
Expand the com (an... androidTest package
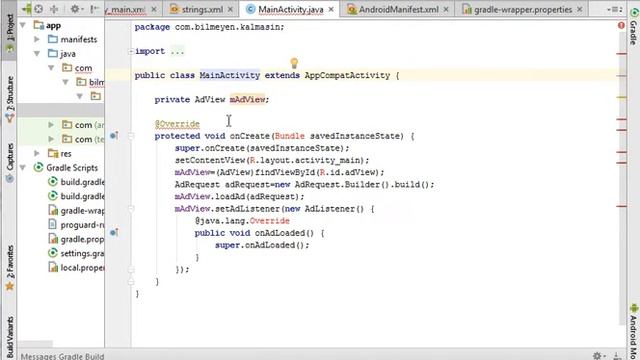(51, 125)
